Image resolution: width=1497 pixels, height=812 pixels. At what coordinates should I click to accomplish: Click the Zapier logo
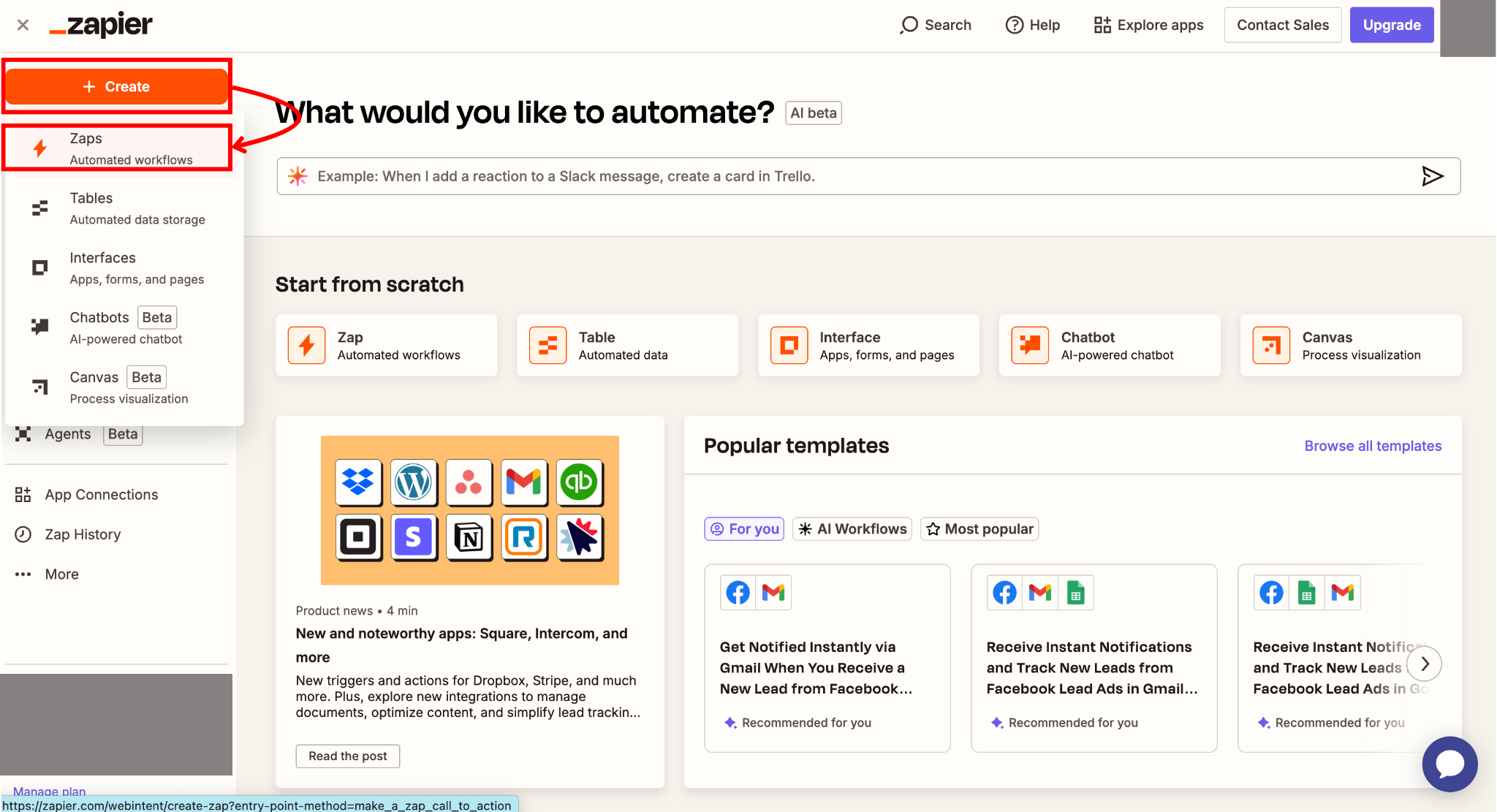coord(101,25)
